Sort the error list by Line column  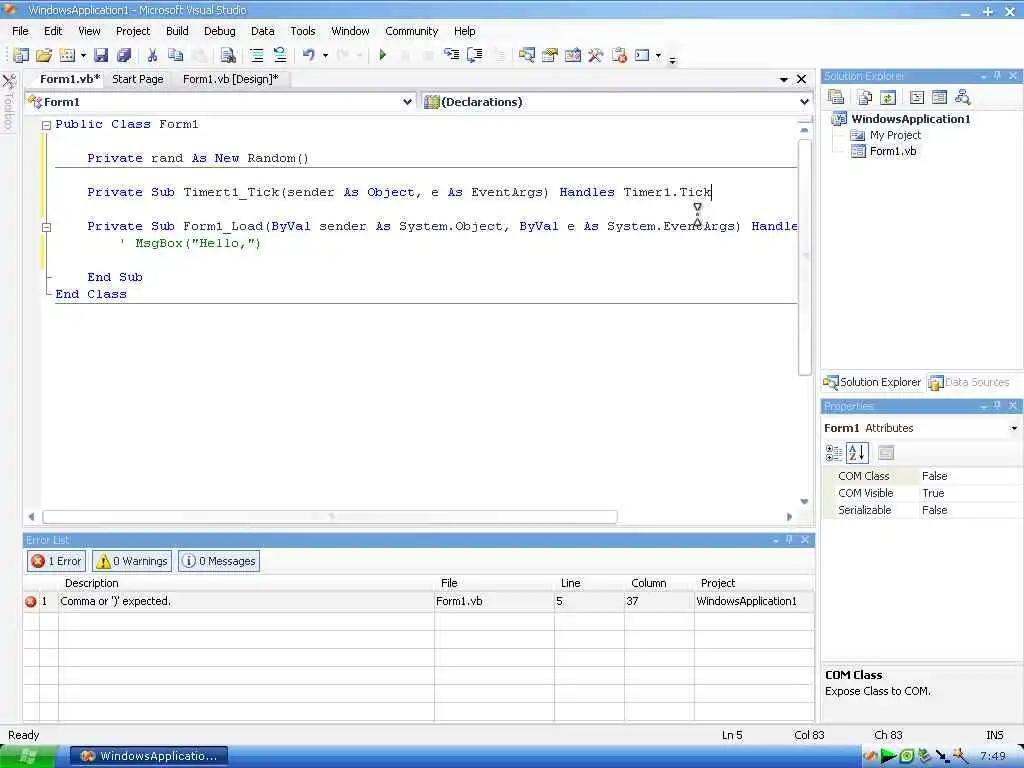pos(590,583)
